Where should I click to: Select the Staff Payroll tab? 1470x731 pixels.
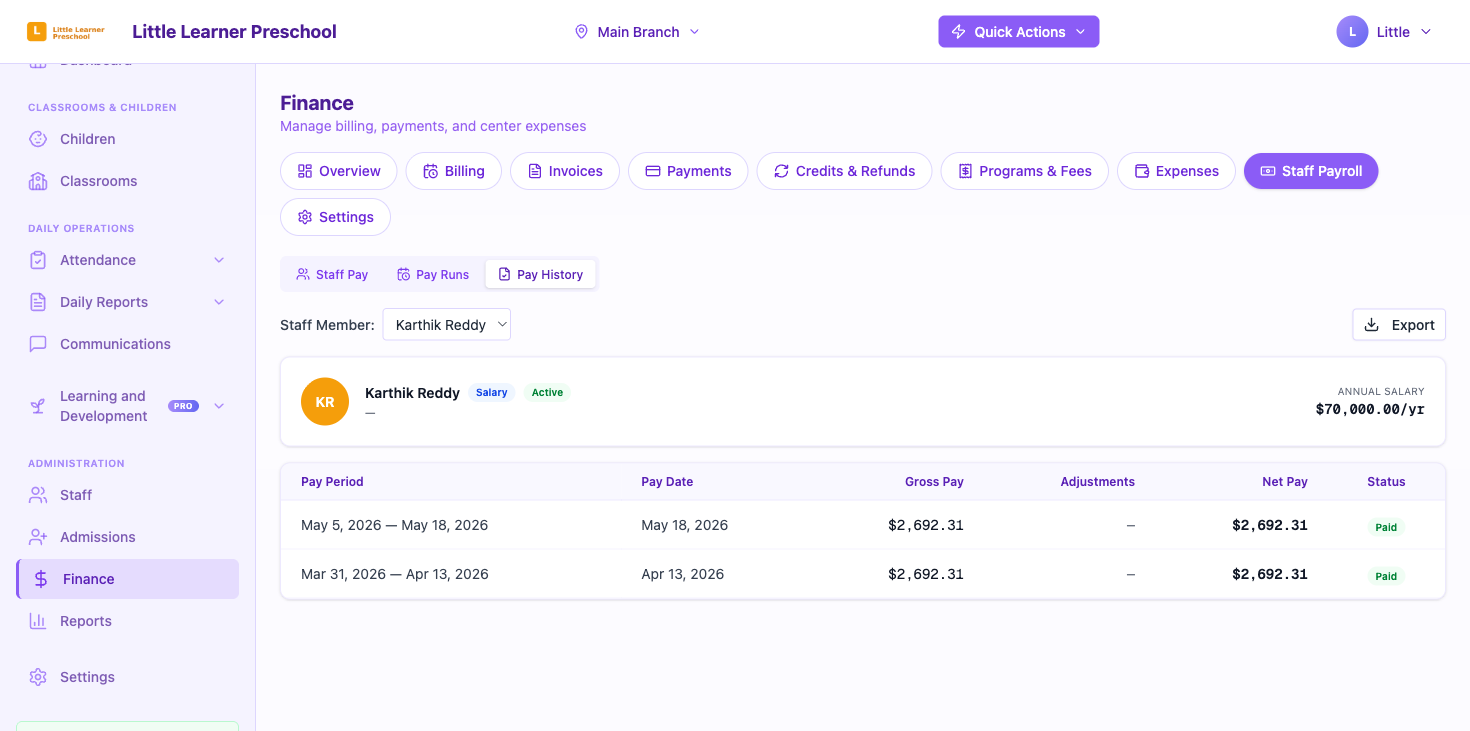click(1311, 171)
